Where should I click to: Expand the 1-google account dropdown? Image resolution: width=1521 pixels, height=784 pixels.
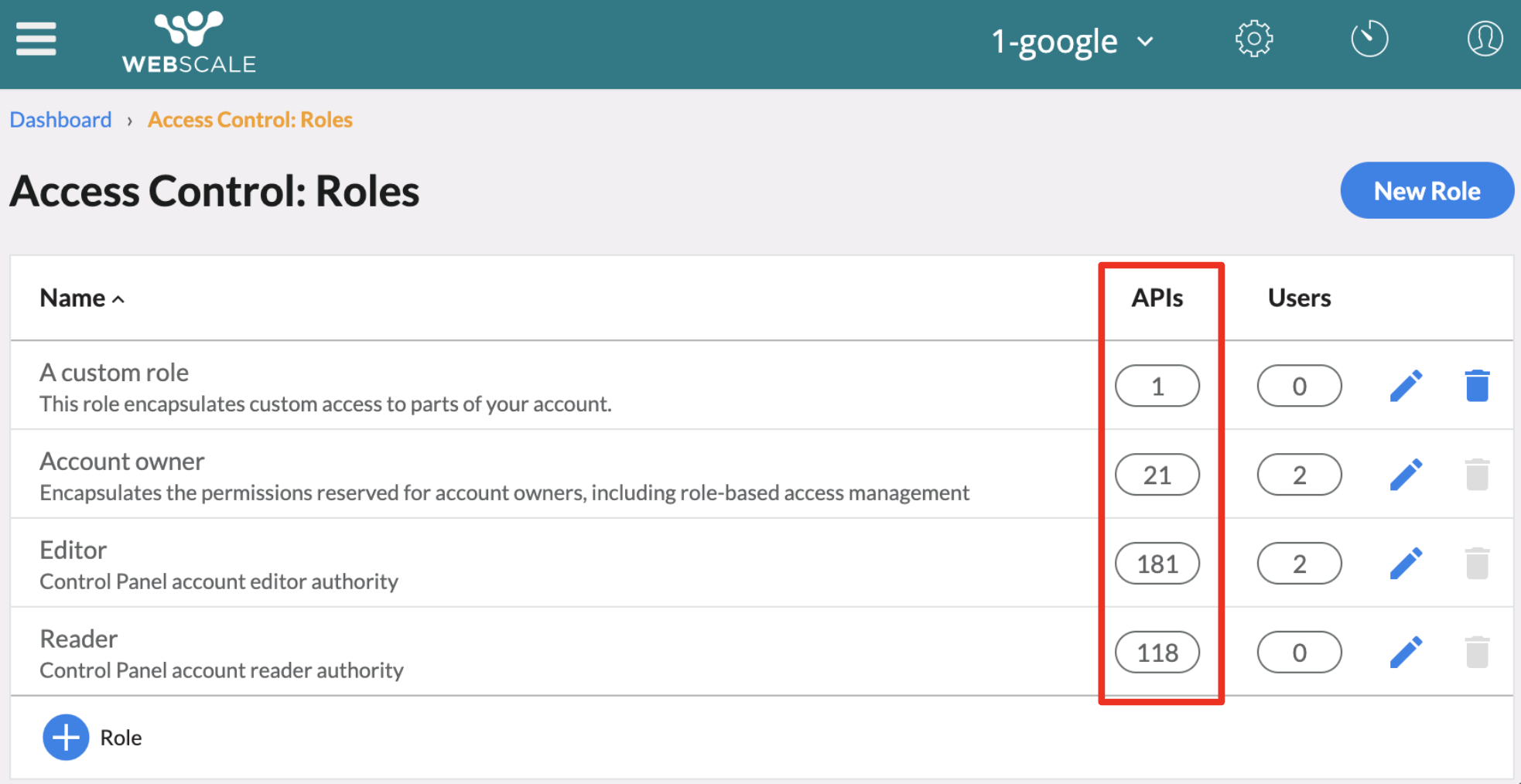1072,41
